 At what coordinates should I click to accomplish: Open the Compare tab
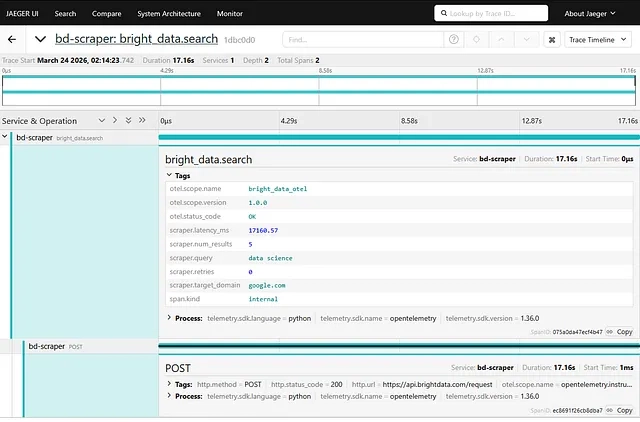107,14
